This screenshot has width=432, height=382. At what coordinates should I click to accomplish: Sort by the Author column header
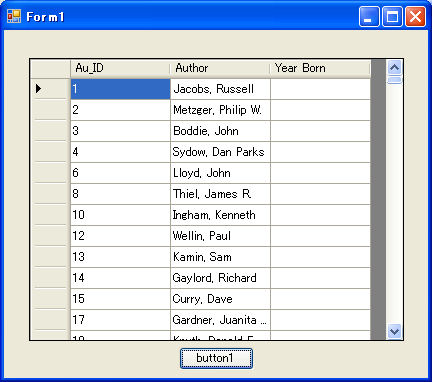pyautogui.click(x=220, y=68)
